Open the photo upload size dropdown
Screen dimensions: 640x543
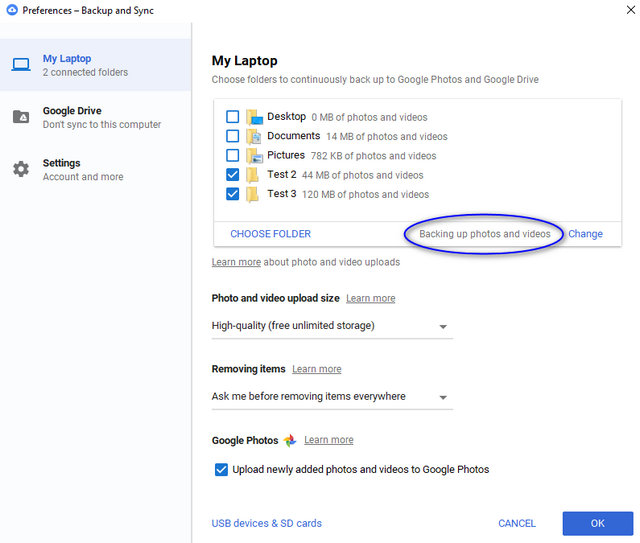(x=332, y=326)
